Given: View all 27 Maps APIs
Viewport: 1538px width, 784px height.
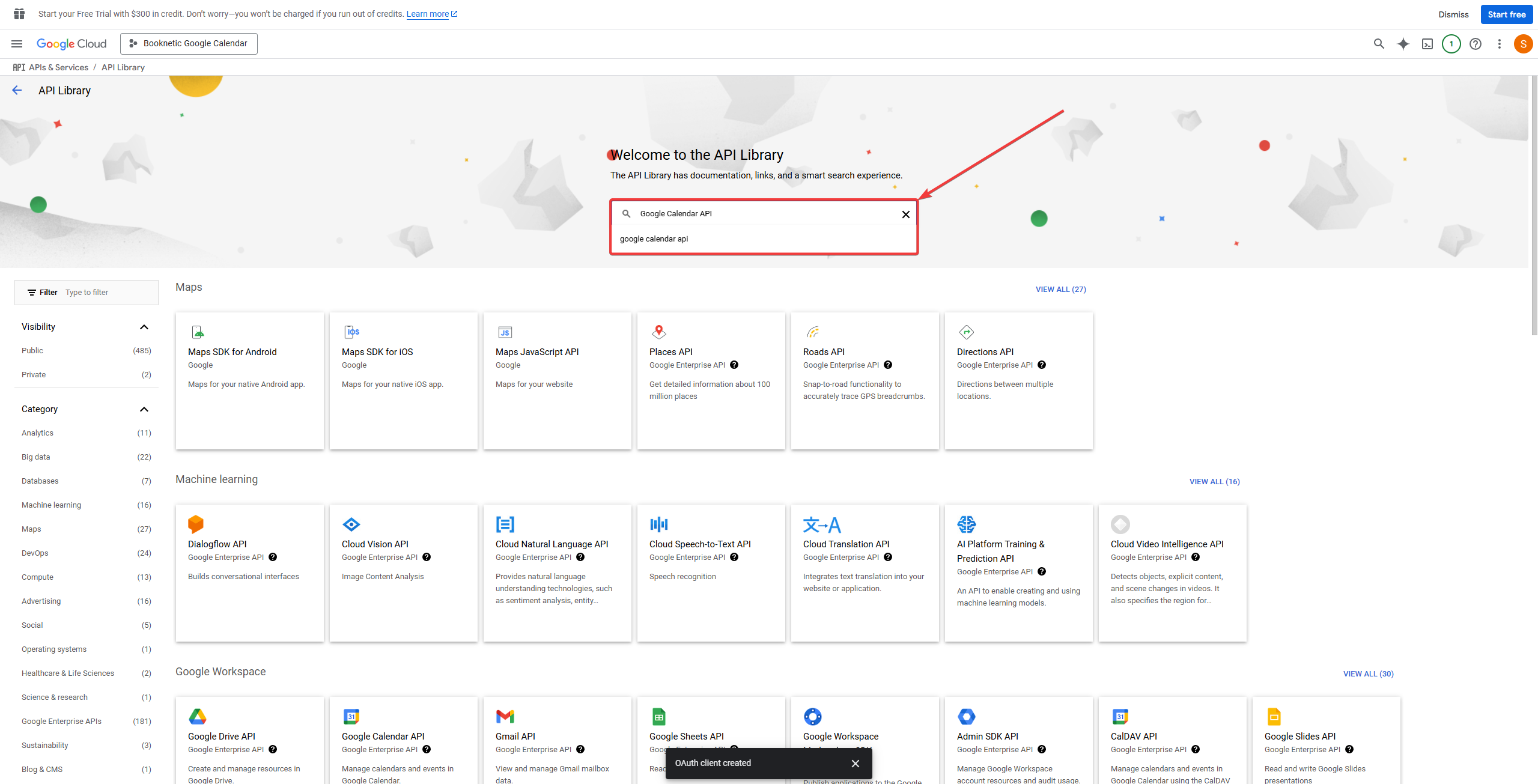Looking at the screenshot, I should coord(1061,290).
